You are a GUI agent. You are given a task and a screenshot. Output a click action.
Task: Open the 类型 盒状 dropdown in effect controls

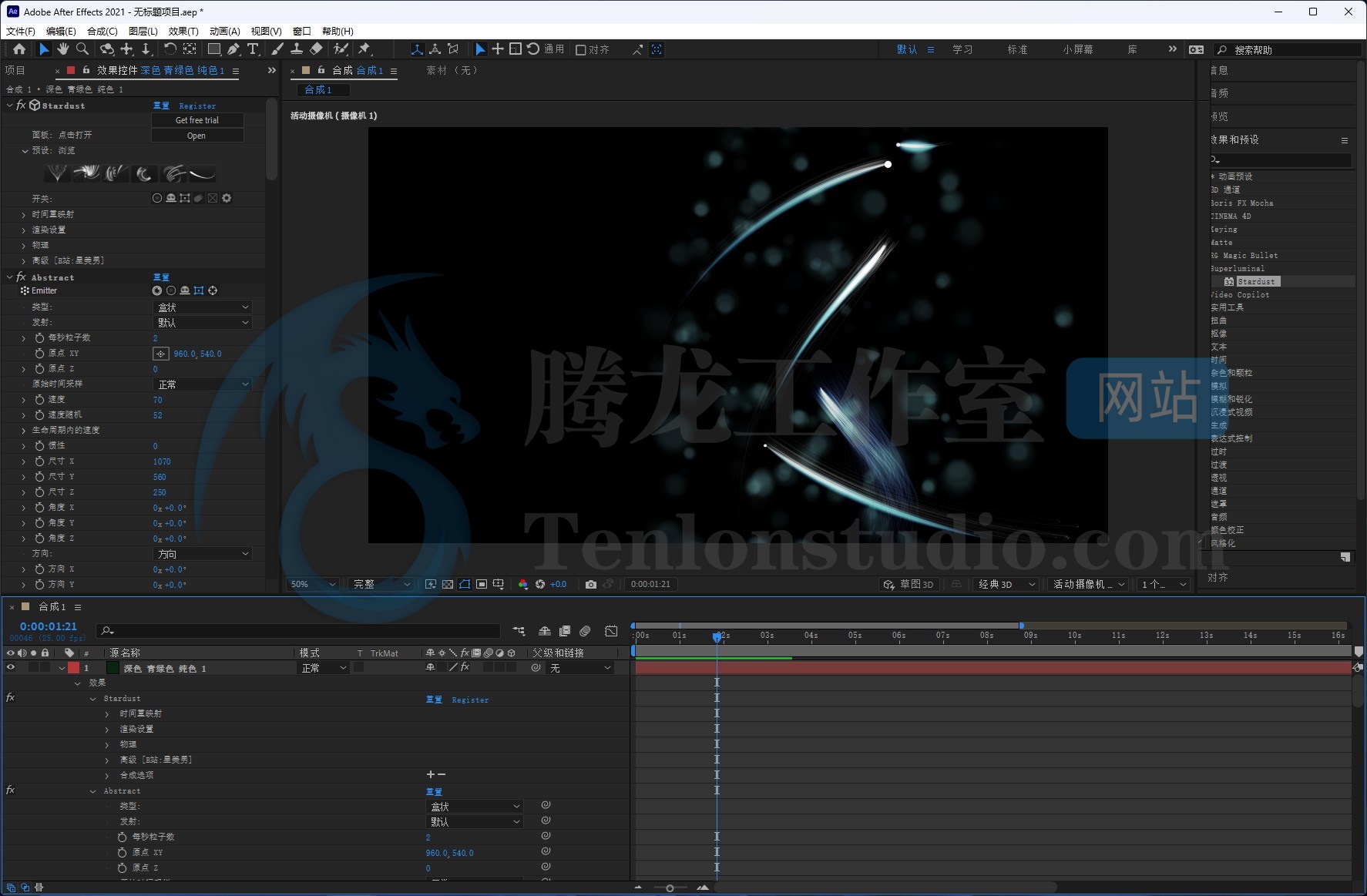(x=203, y=307)
